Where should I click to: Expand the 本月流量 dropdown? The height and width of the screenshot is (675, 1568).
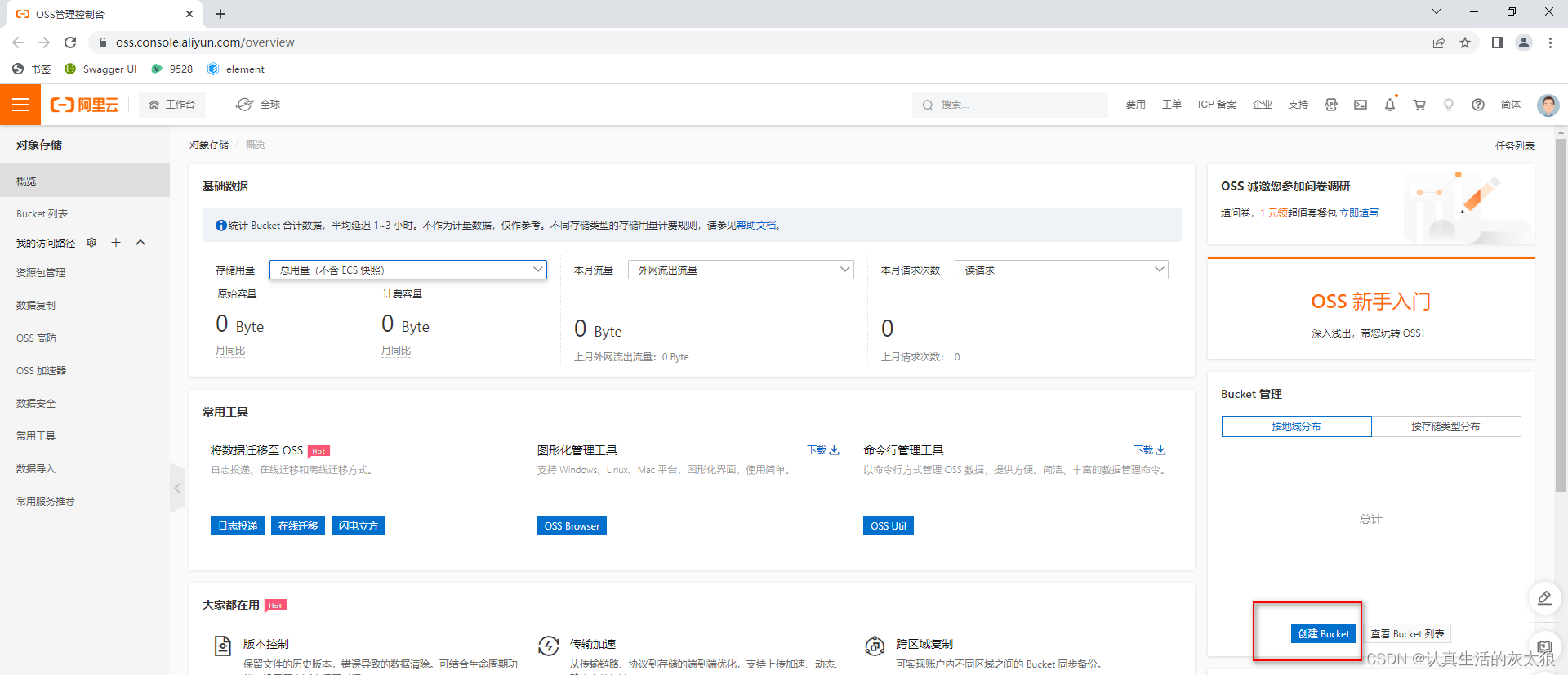741,270
